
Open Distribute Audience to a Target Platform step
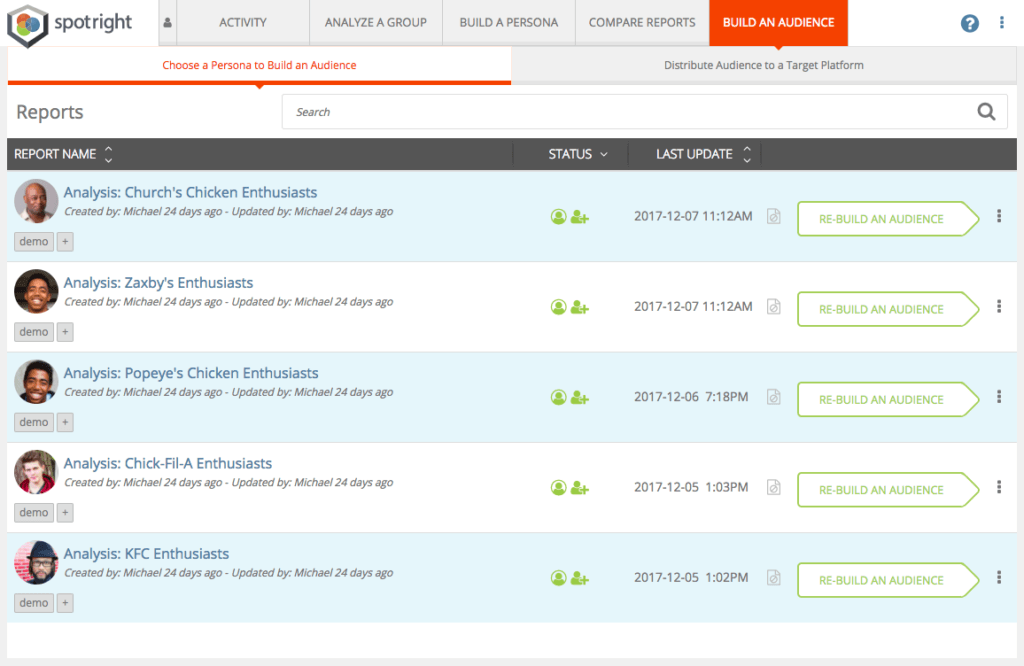tap(763, 65)
